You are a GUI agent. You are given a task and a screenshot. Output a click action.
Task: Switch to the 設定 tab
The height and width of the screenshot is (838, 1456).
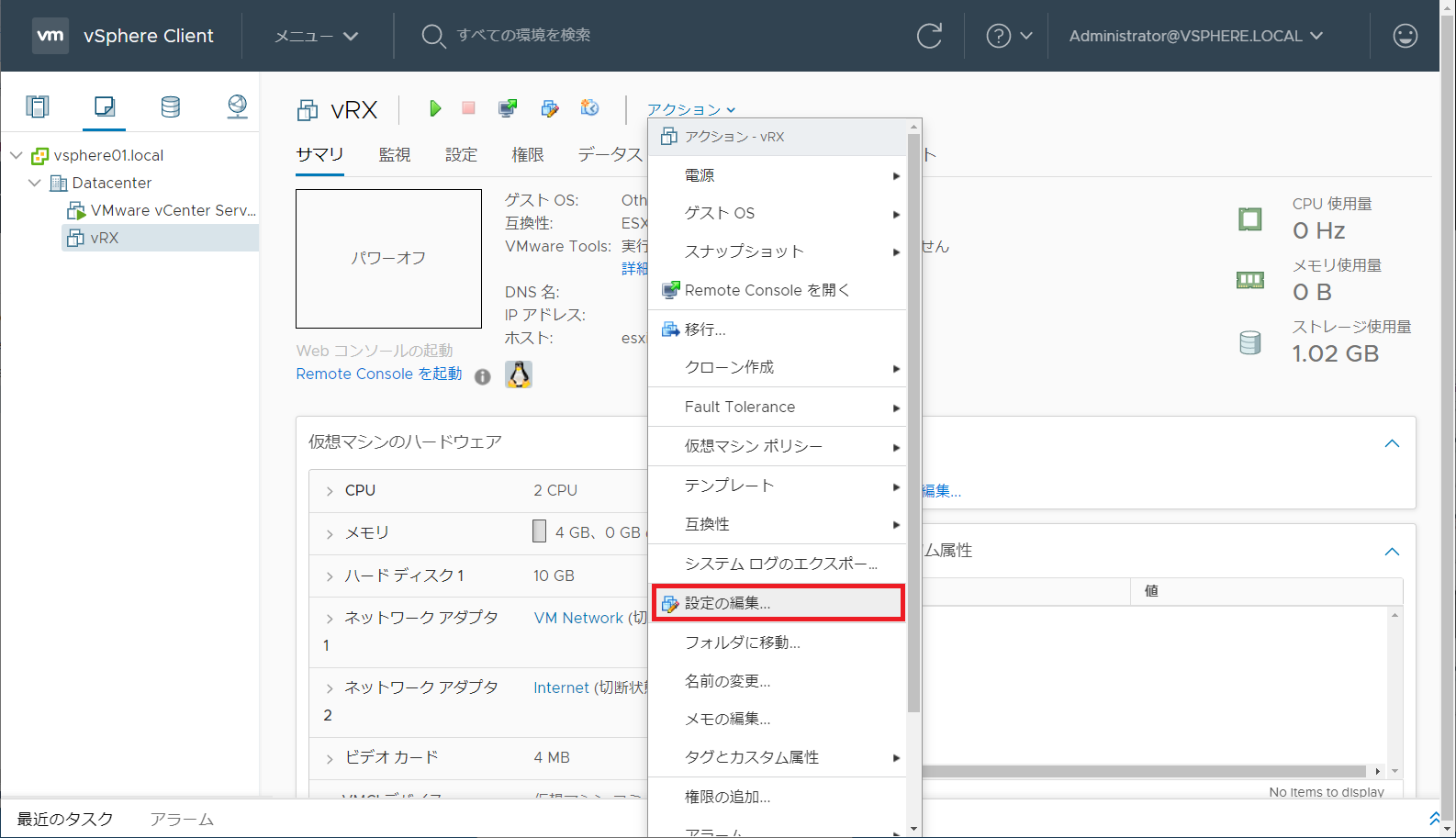[461, 154]
